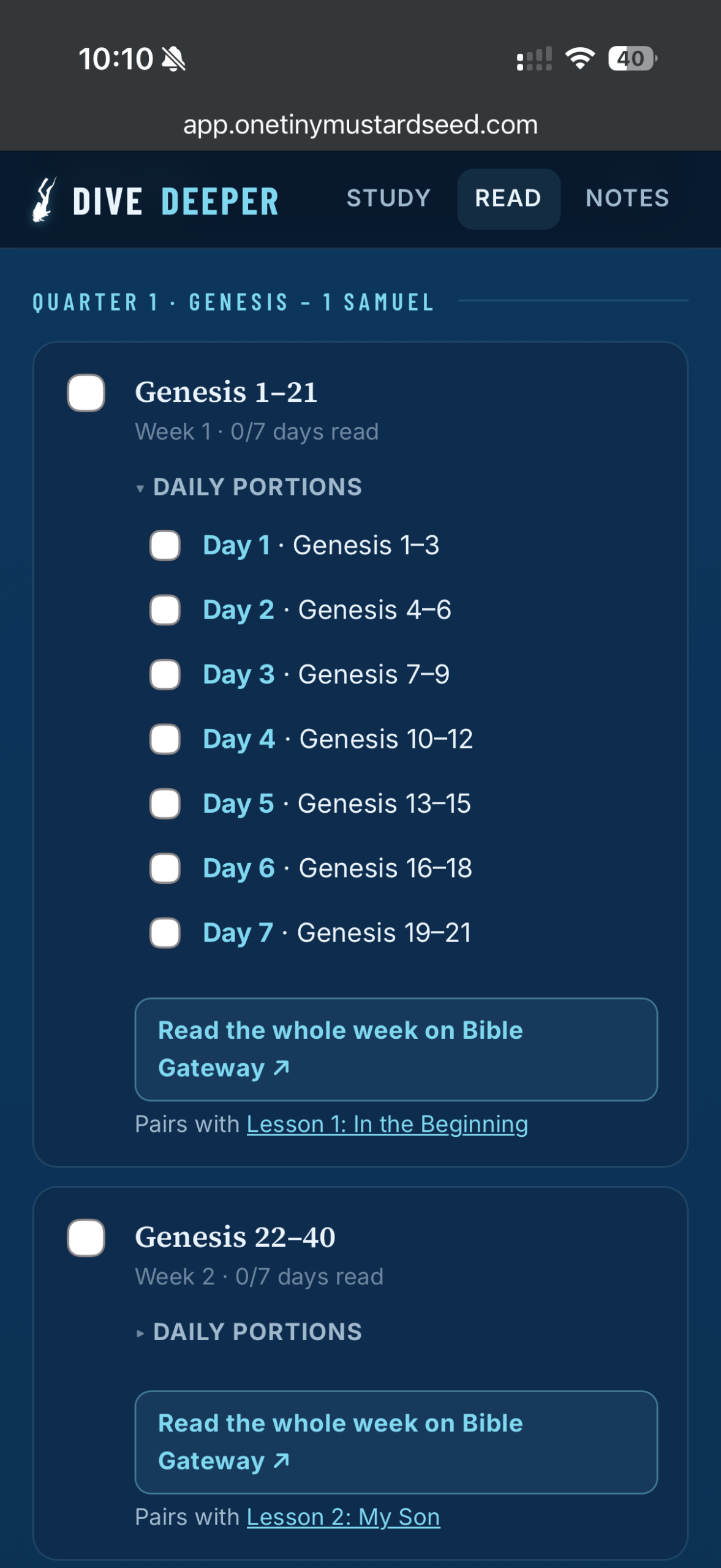Check the Genesis 22–40 week checkbox
Screen dimensions: 721x1568
tap(86, 1238)
